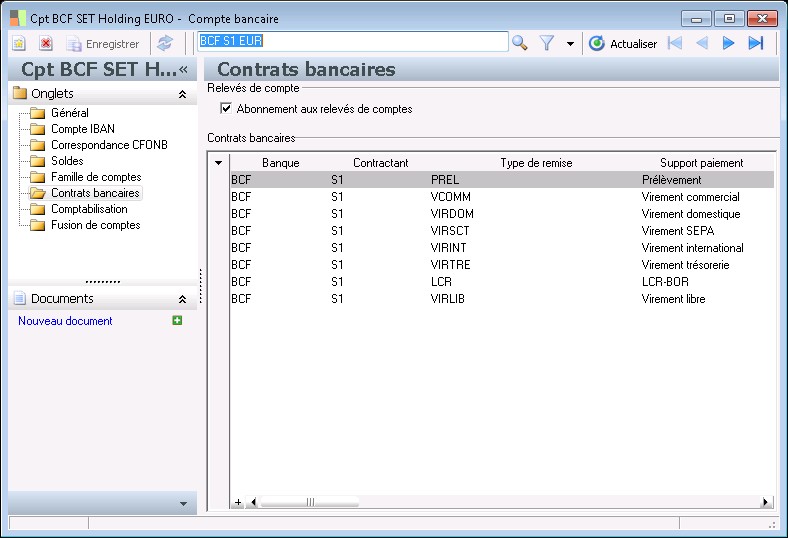Open the Compte IBAN tab

(83, 129)
